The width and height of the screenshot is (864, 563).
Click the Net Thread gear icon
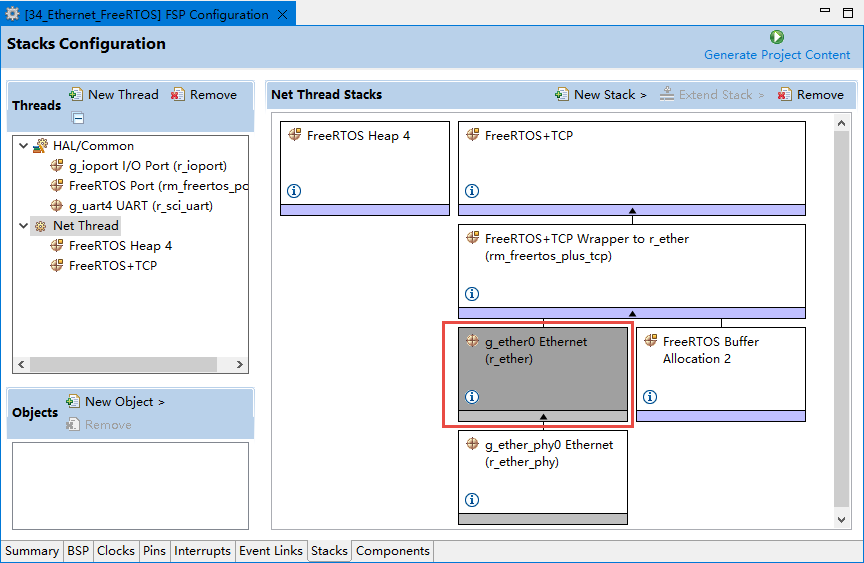click(x=40, y=226)
